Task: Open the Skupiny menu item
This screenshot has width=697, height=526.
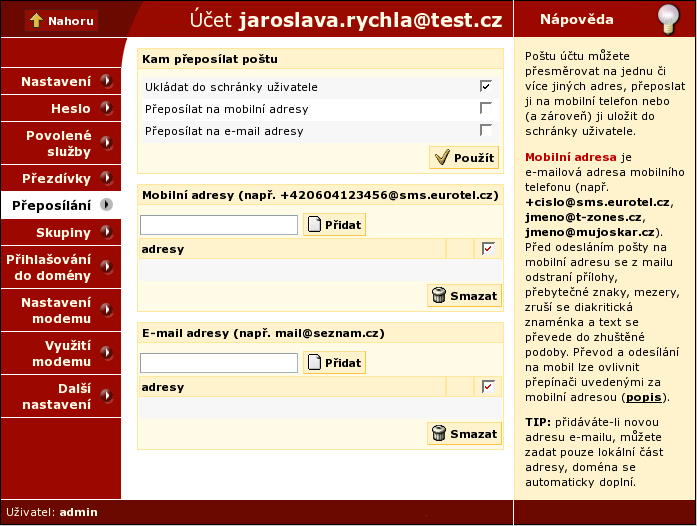Action: click(61, 232)
